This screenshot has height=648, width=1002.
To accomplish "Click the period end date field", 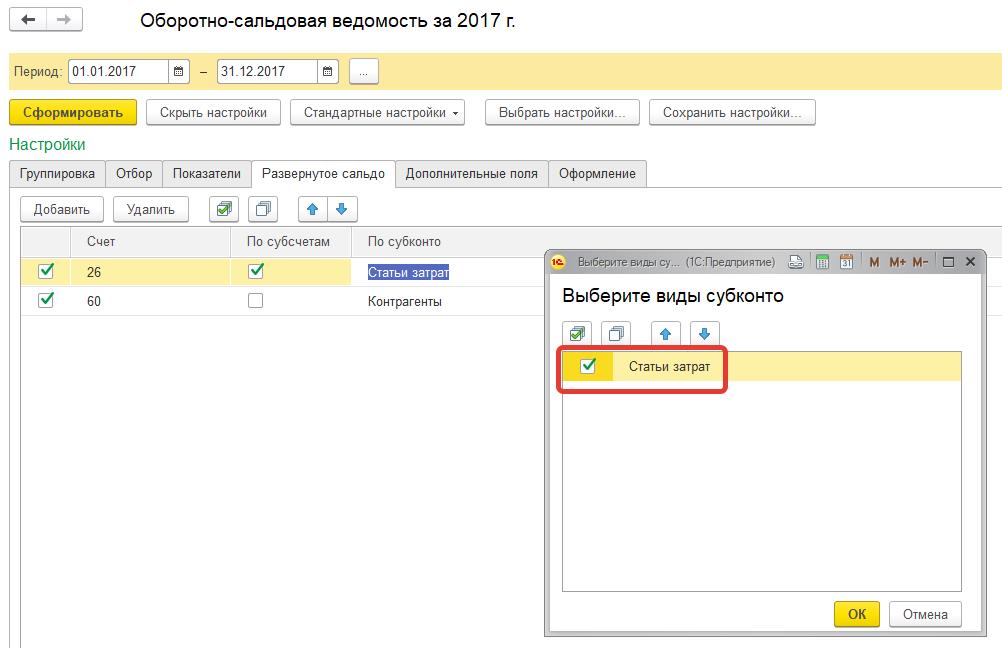I will (x=267, y=72).
